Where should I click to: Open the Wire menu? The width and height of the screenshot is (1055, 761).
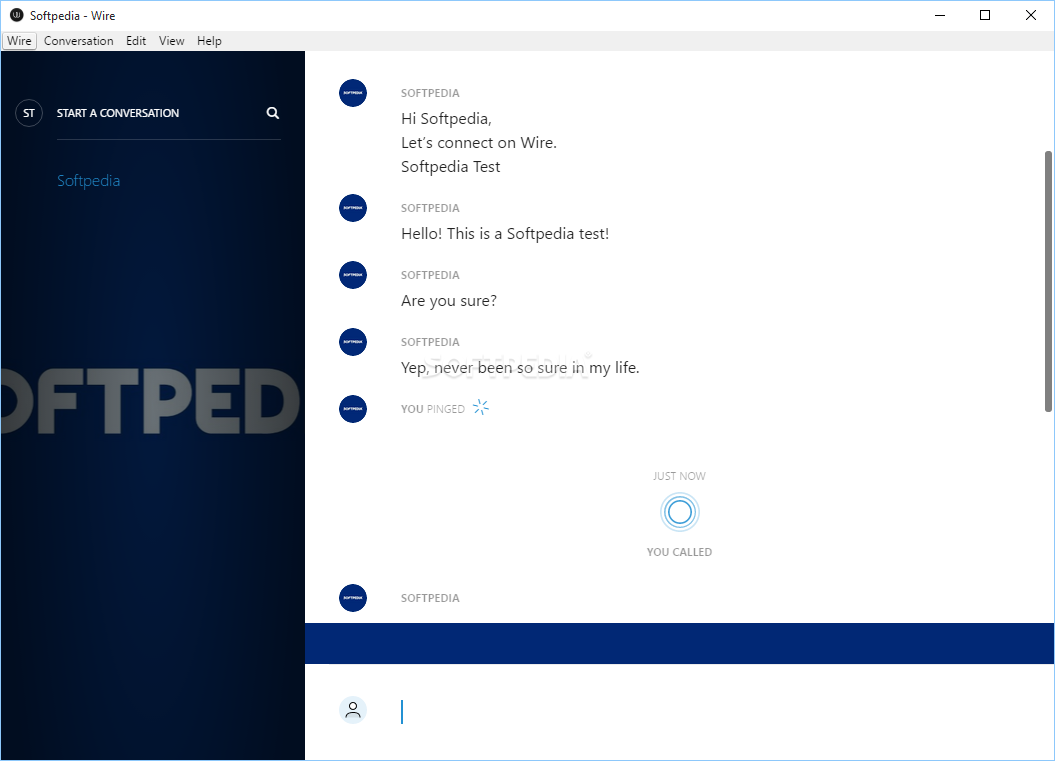point(19,41)
